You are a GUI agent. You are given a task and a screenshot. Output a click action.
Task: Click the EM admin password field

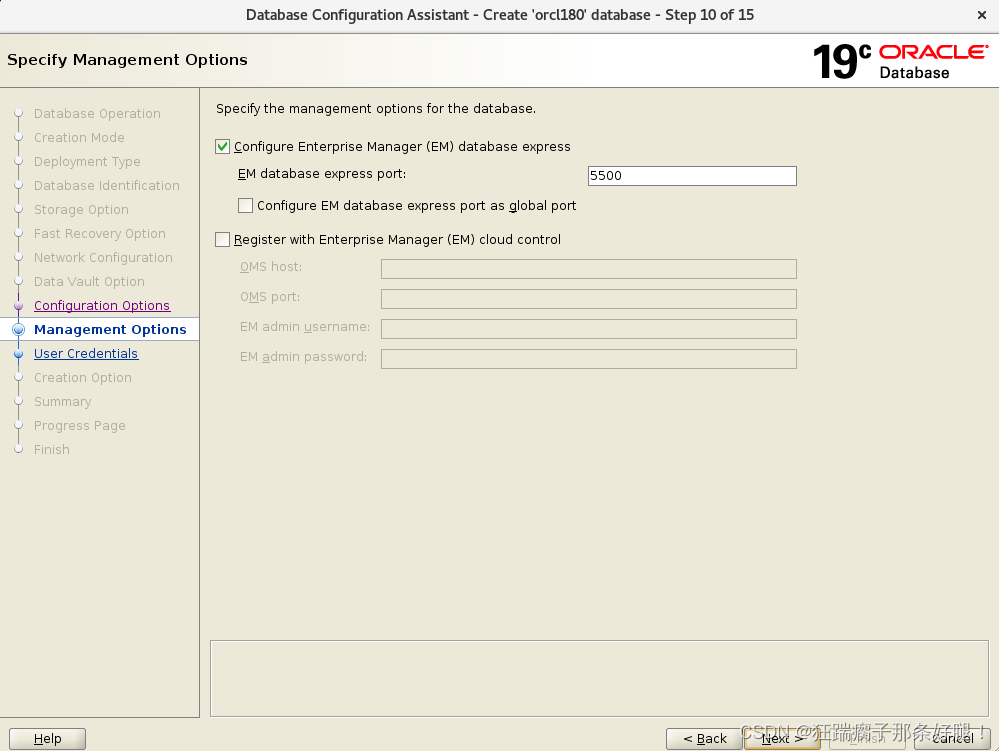(x=589, y=359)
